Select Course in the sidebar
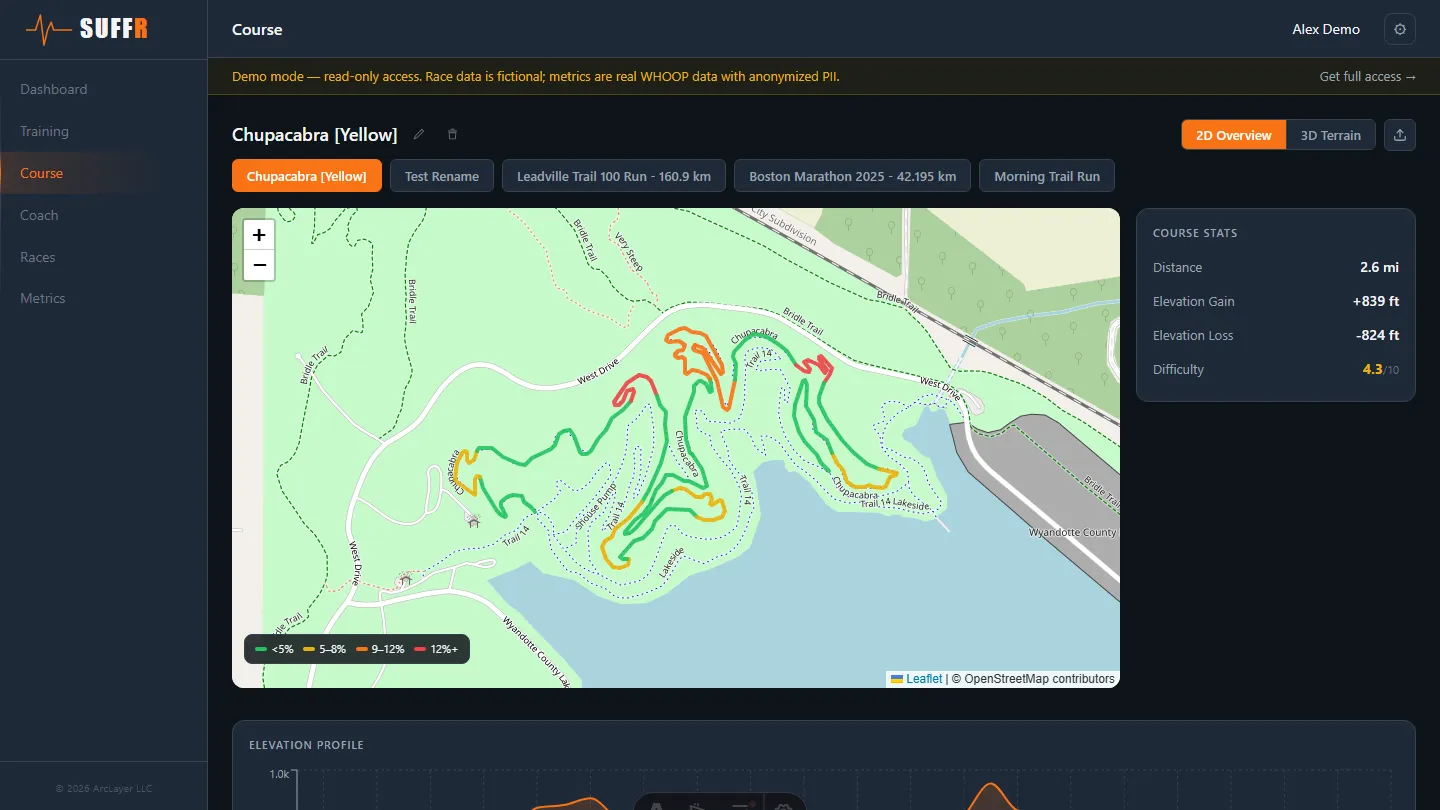The width and height of the screenshot is (1440, 810). pos(42,173)
